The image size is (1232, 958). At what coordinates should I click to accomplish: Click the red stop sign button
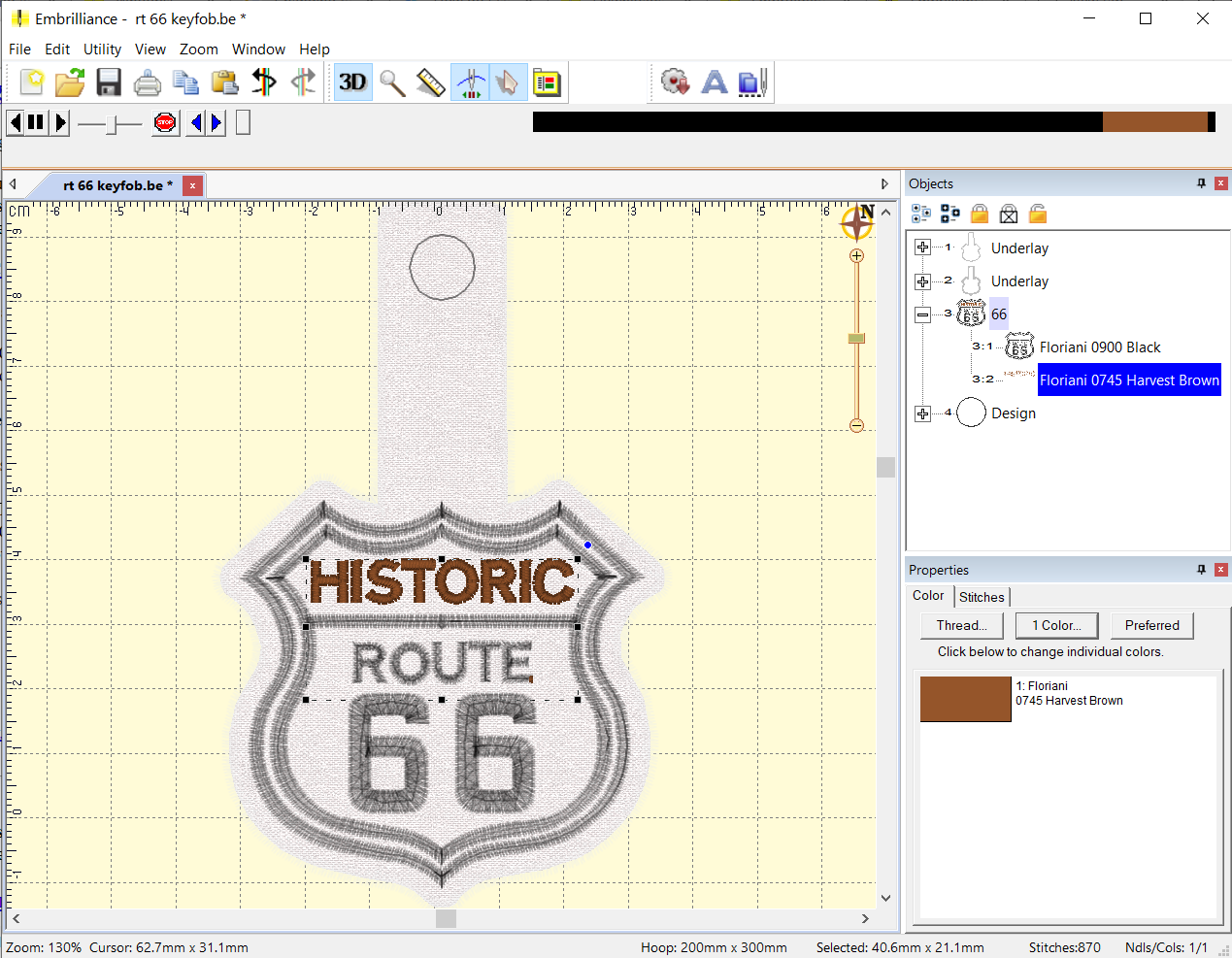pos(165,122)
